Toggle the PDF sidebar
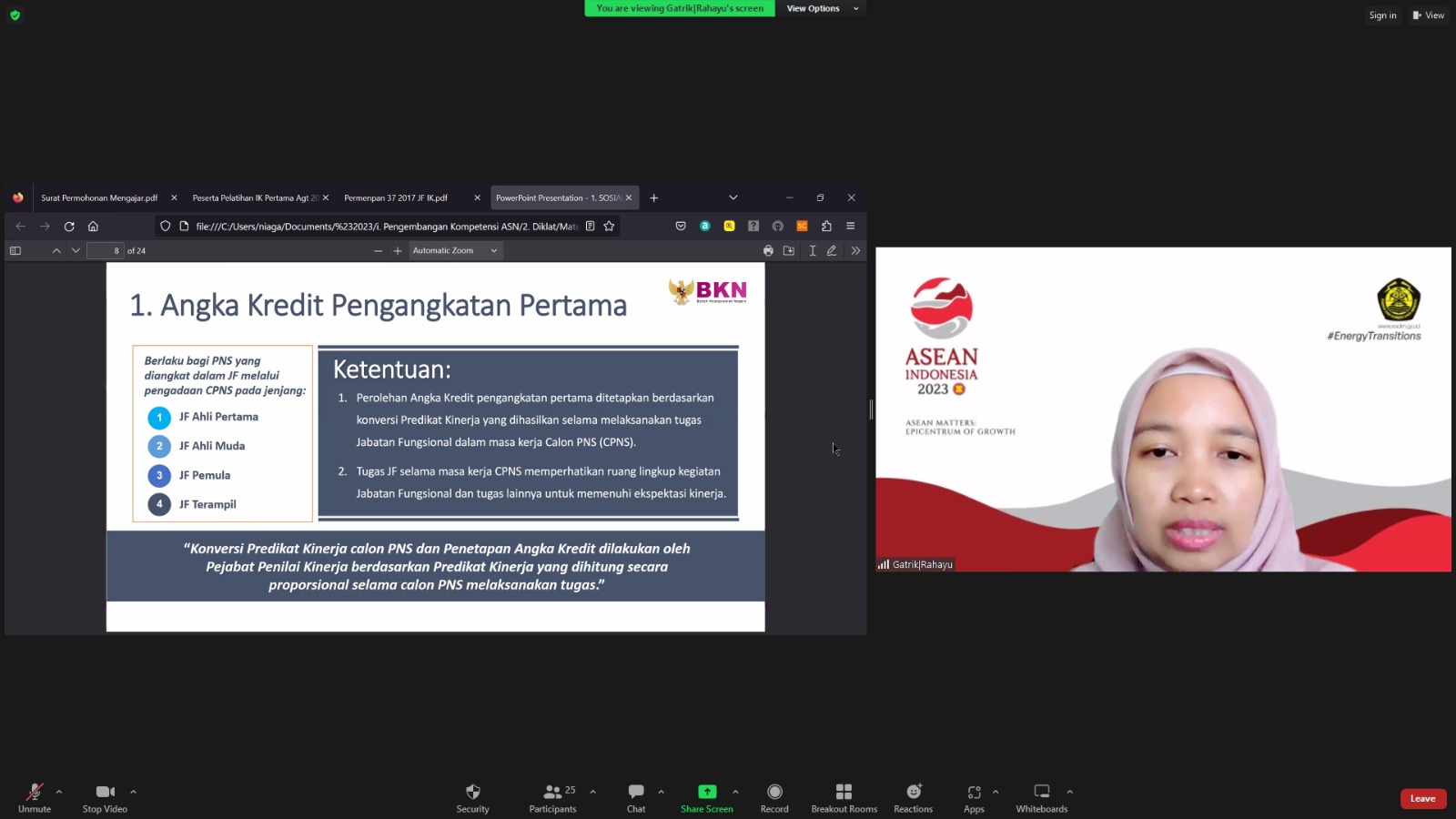The height and width of the screenshot is (819, 1456). 15,251
